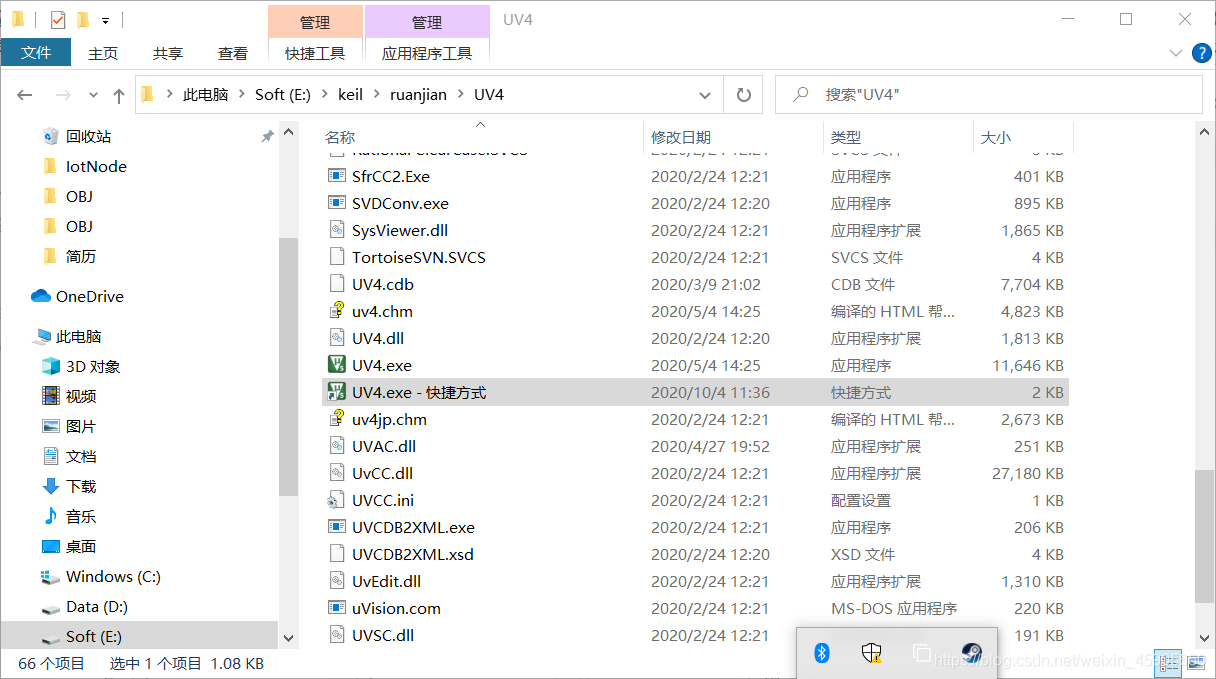This screenshot has height=679, width=1216.
Task: Select IotNode folder in the sidebar
Action: coord(96,166)
